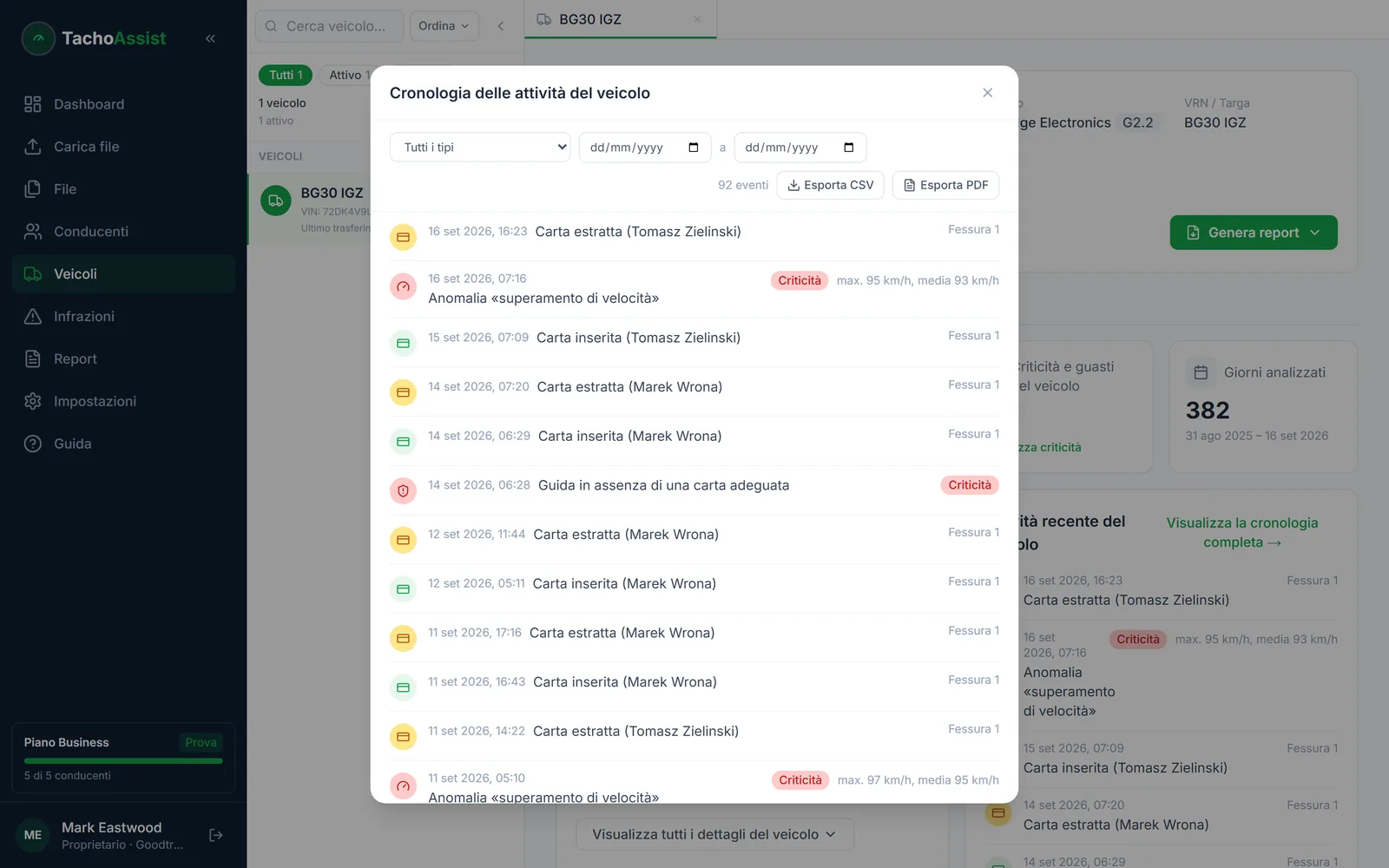Click red warning icon for driving without card event

point(403,491)
